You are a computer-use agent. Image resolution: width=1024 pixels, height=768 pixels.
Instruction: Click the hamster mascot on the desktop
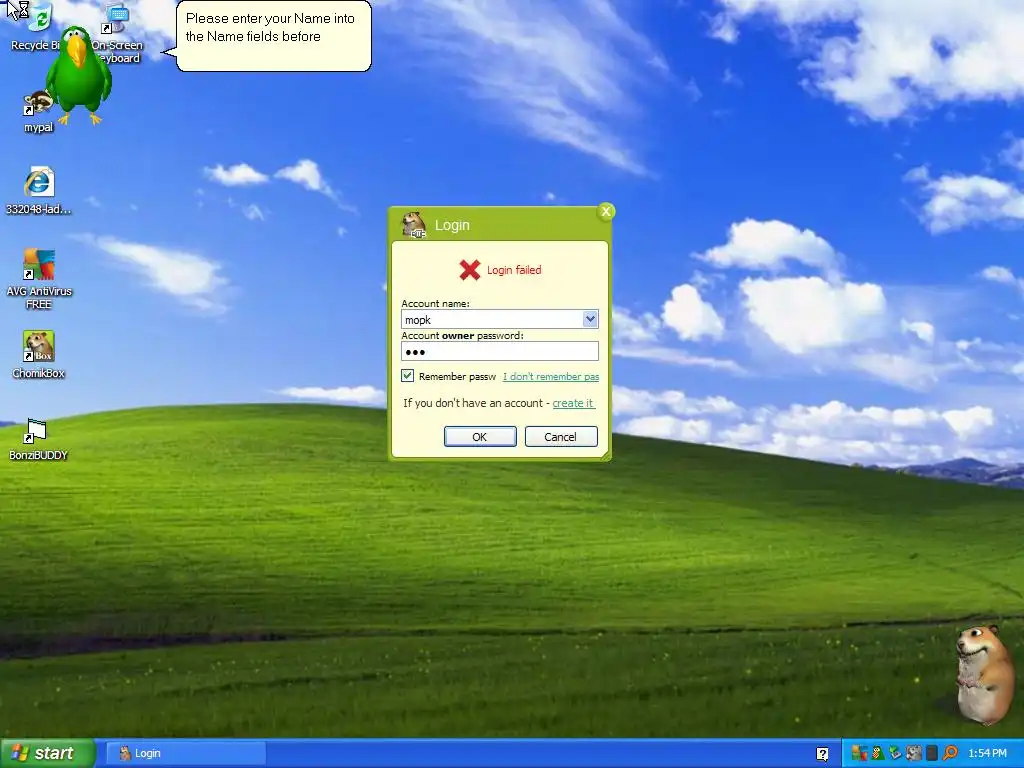[x=984, y=674]
